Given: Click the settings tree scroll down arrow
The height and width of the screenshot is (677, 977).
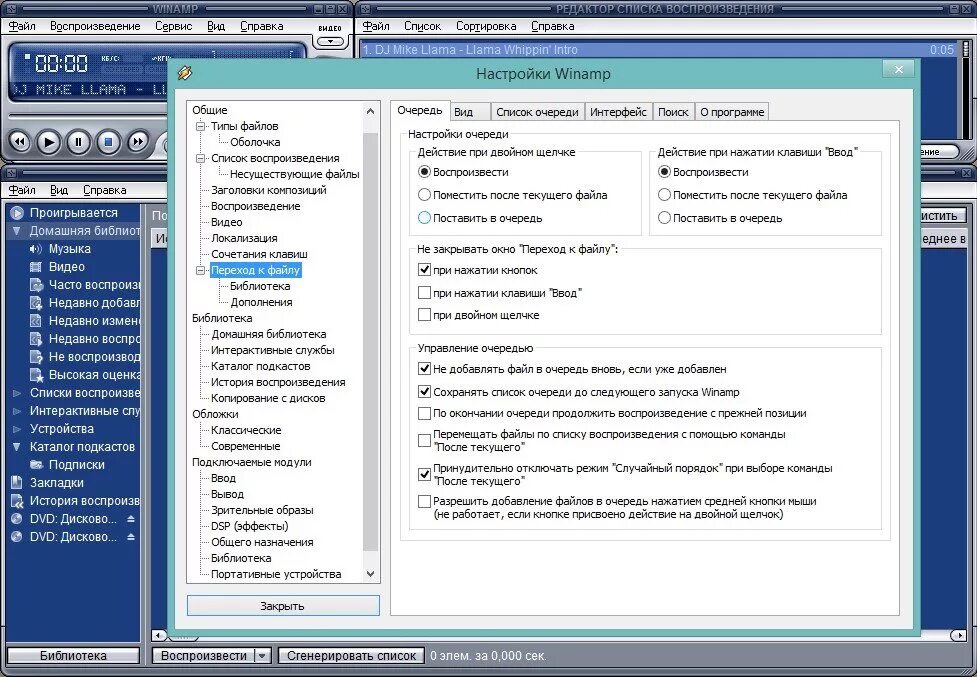Looking at the screenshot, I should coord(371,574).
